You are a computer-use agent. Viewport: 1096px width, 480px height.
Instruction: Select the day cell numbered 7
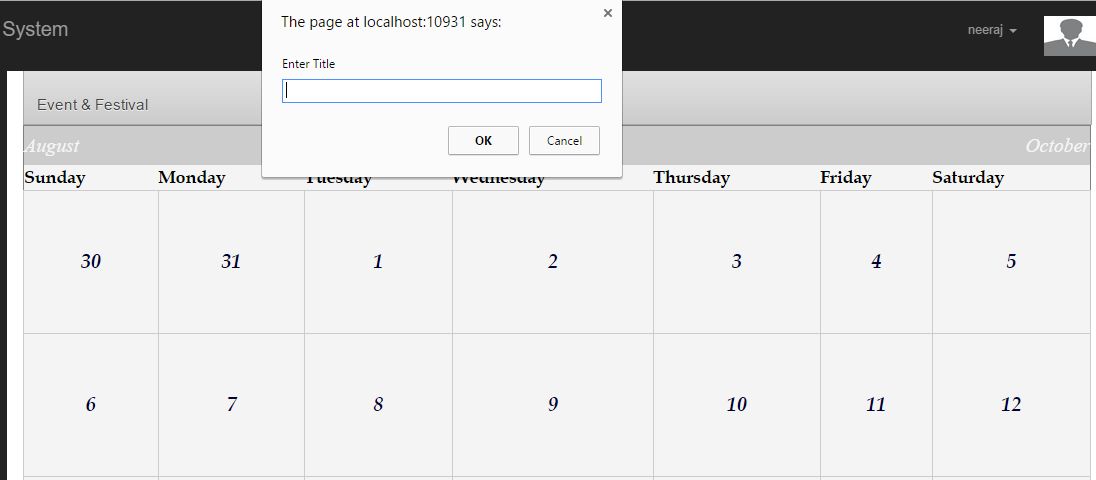[x=231, y=405]
